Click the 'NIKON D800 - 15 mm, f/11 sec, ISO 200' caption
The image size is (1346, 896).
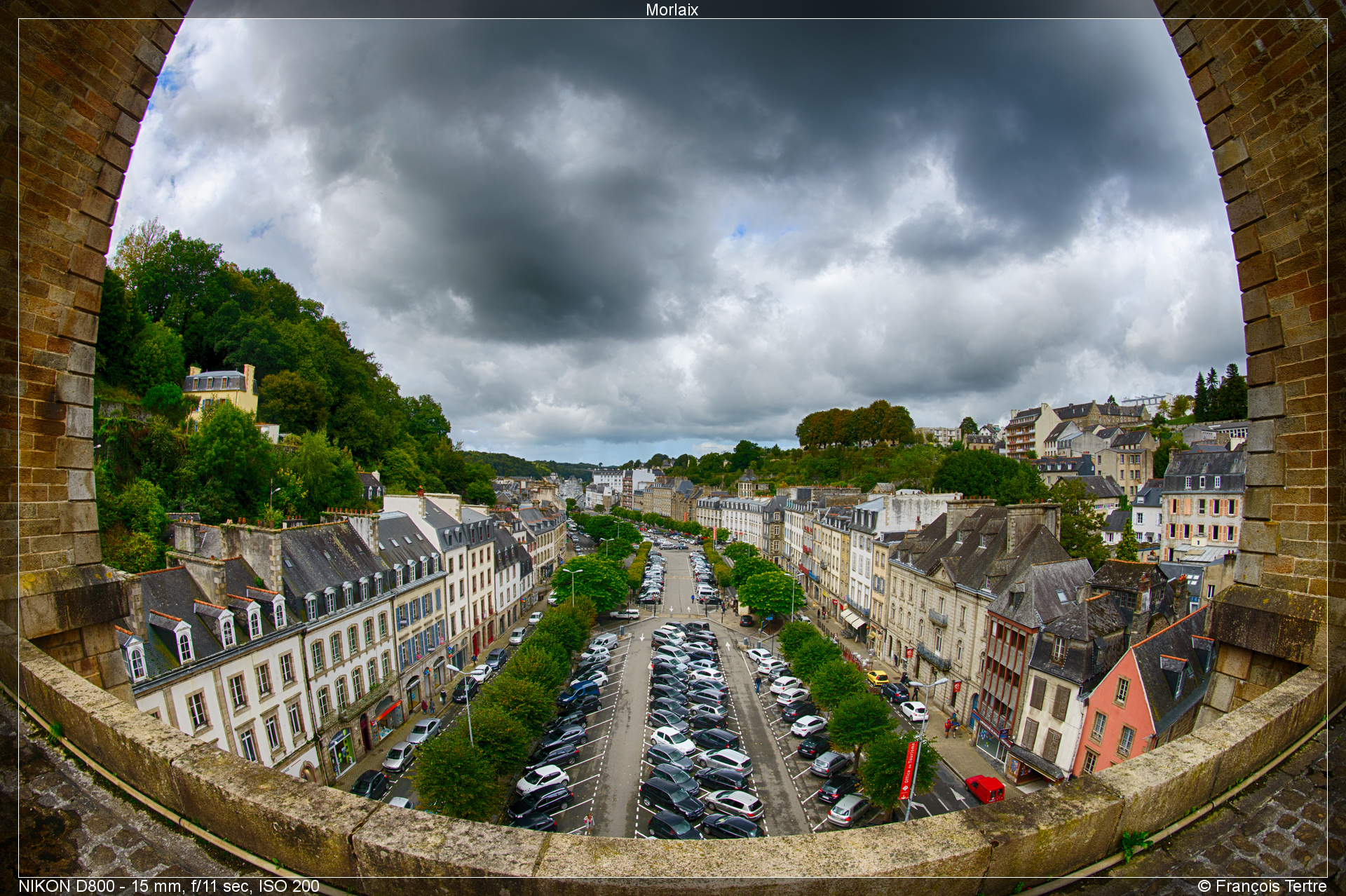point(169,886)
